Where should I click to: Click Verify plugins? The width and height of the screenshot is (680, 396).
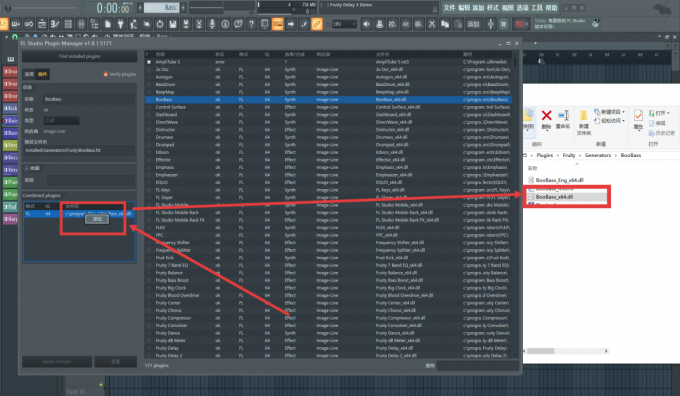(x=120, y=74)
